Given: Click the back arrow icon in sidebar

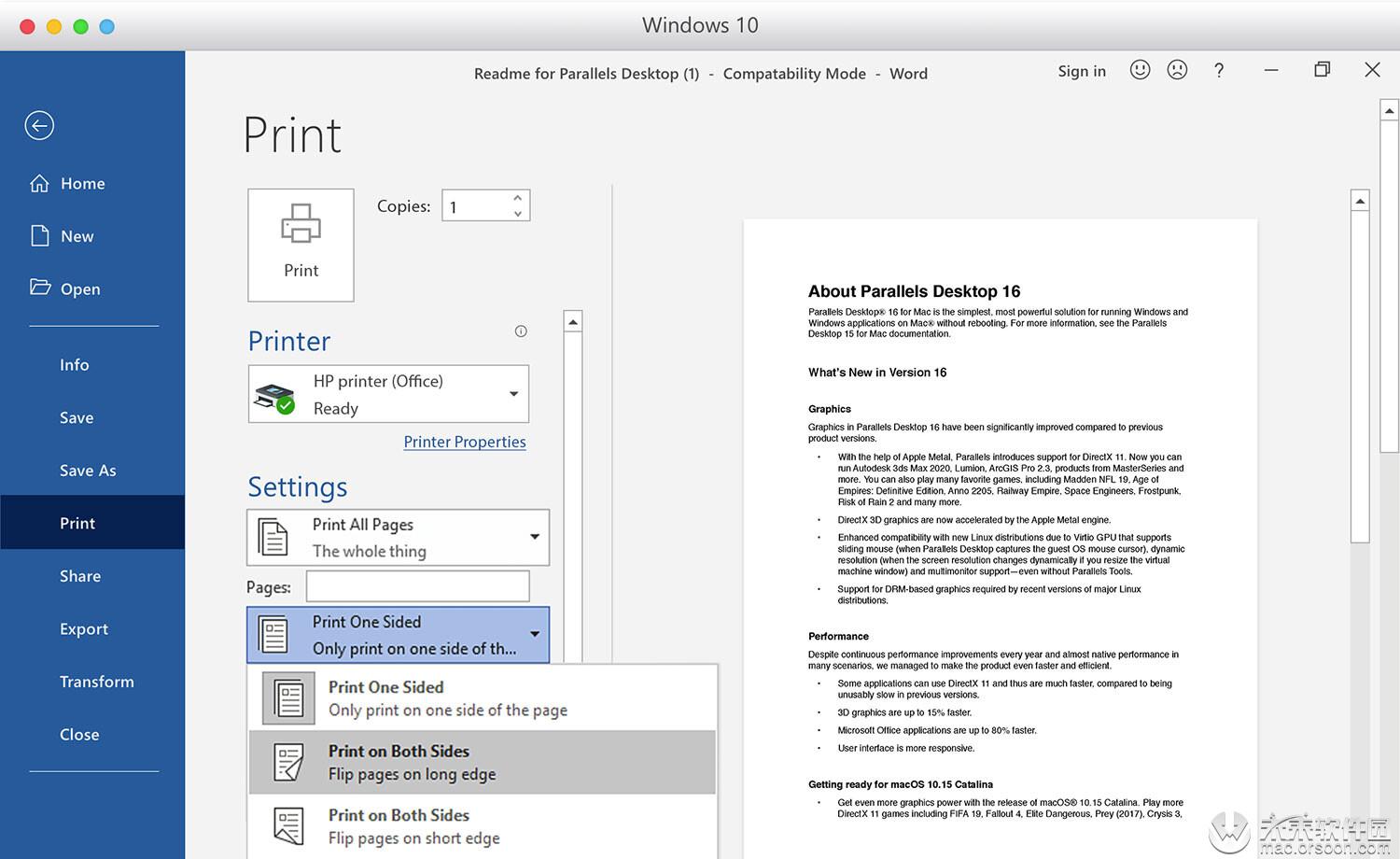Looking at the screenshot, I should (x=39, y=125).
